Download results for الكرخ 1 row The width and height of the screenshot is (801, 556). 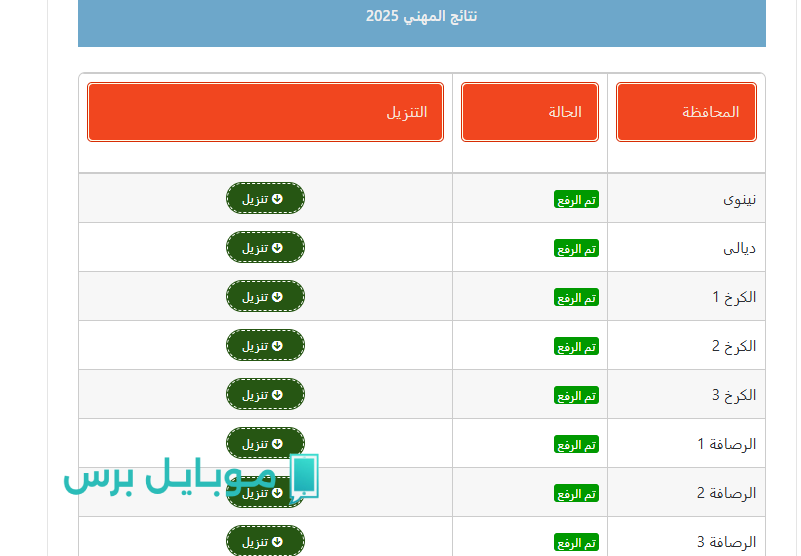point(265,296)
